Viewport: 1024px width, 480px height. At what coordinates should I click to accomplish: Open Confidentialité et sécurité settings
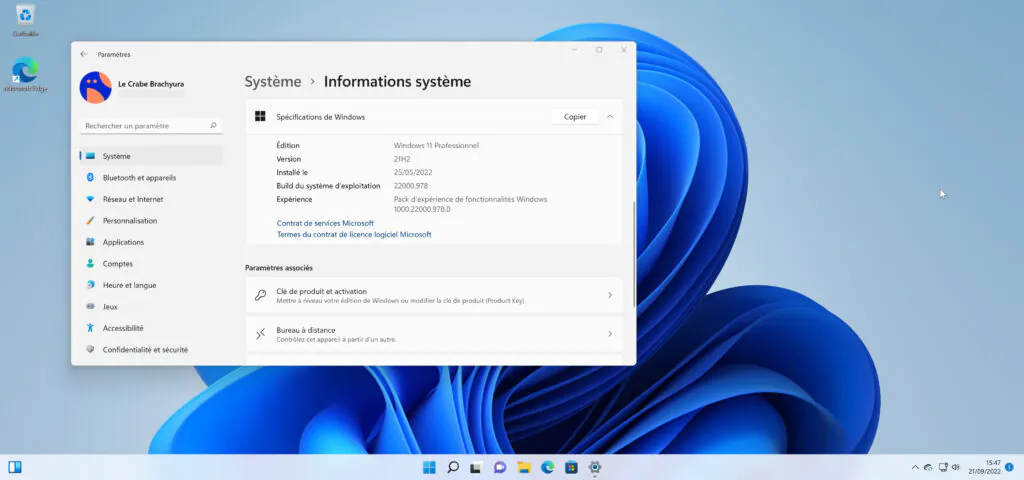(152, 349)
